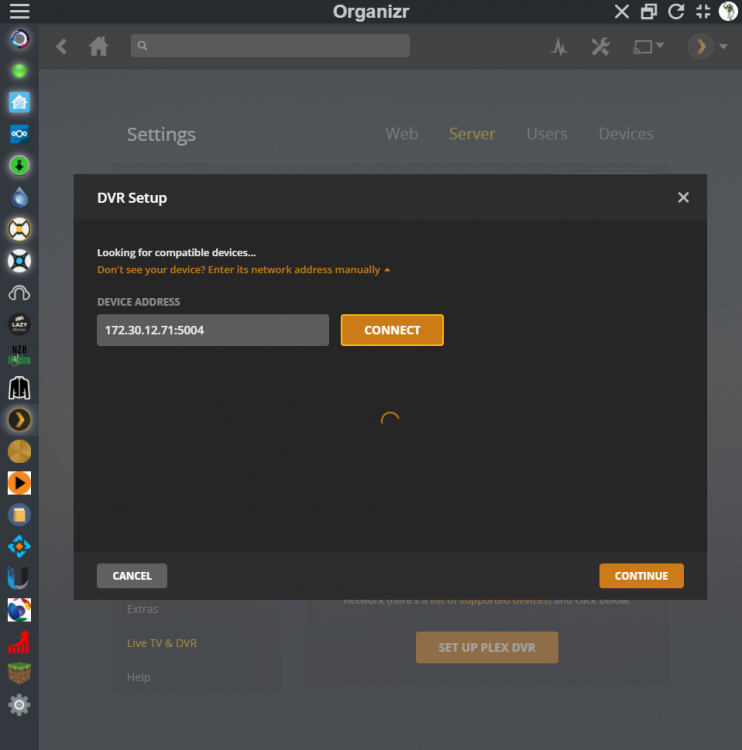The image size is (742, 750).
Task: Click the Organizr logo sidebar icon
Action: pyautogui.click(x=20, y=39)
